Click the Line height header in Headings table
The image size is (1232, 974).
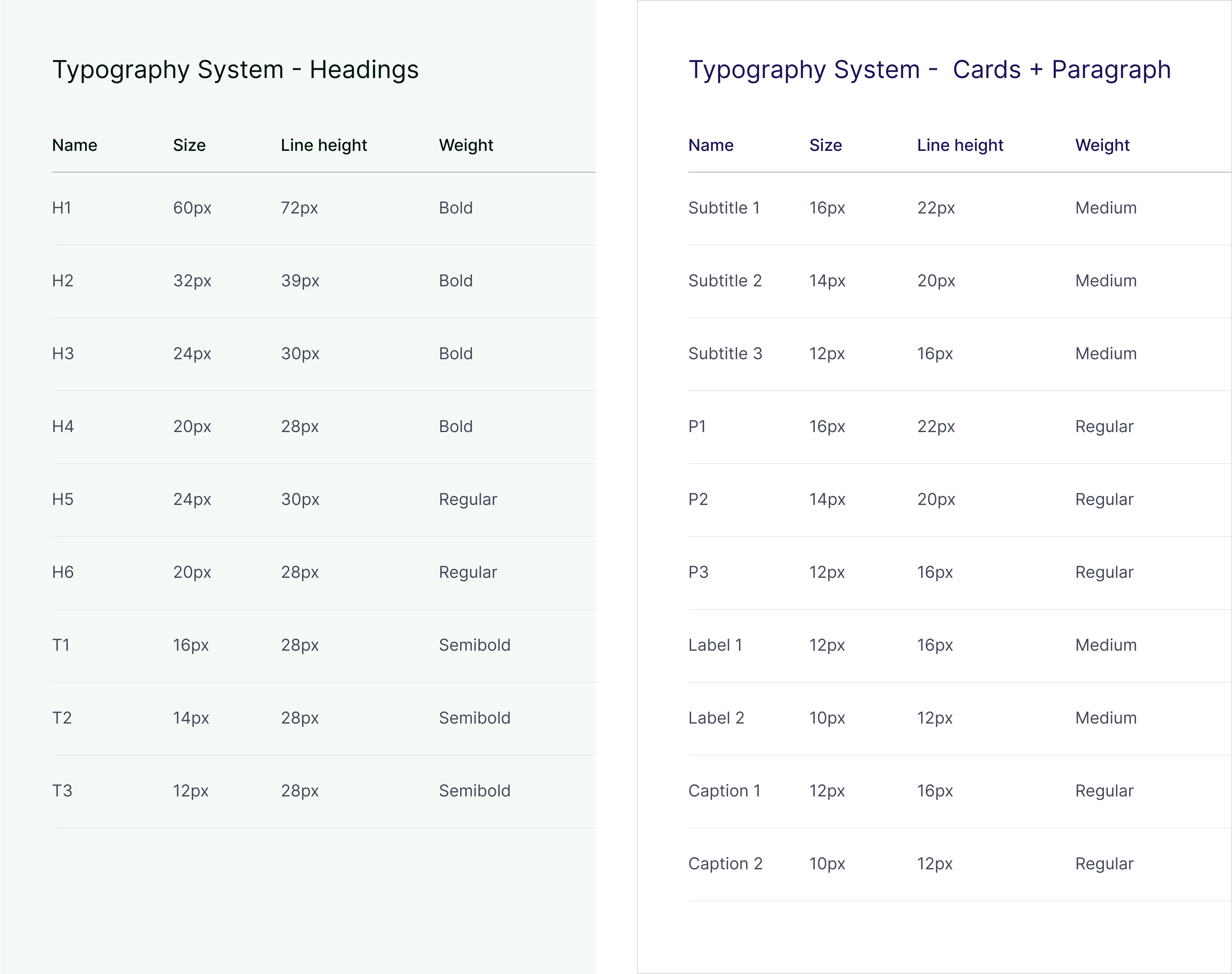pyautogui.click(x=324, y=146)
